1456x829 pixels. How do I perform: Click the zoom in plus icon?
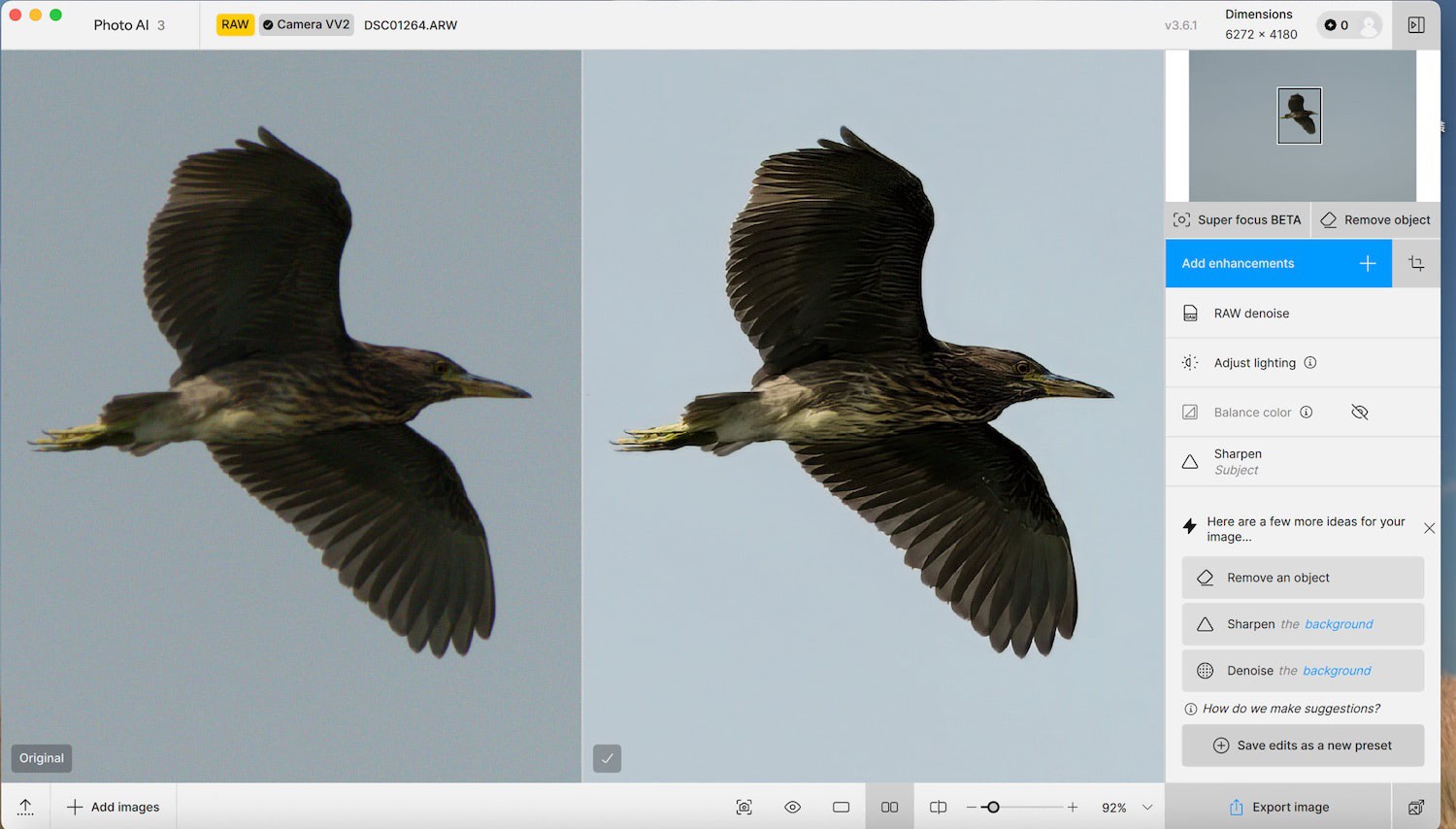(1073, 807)
